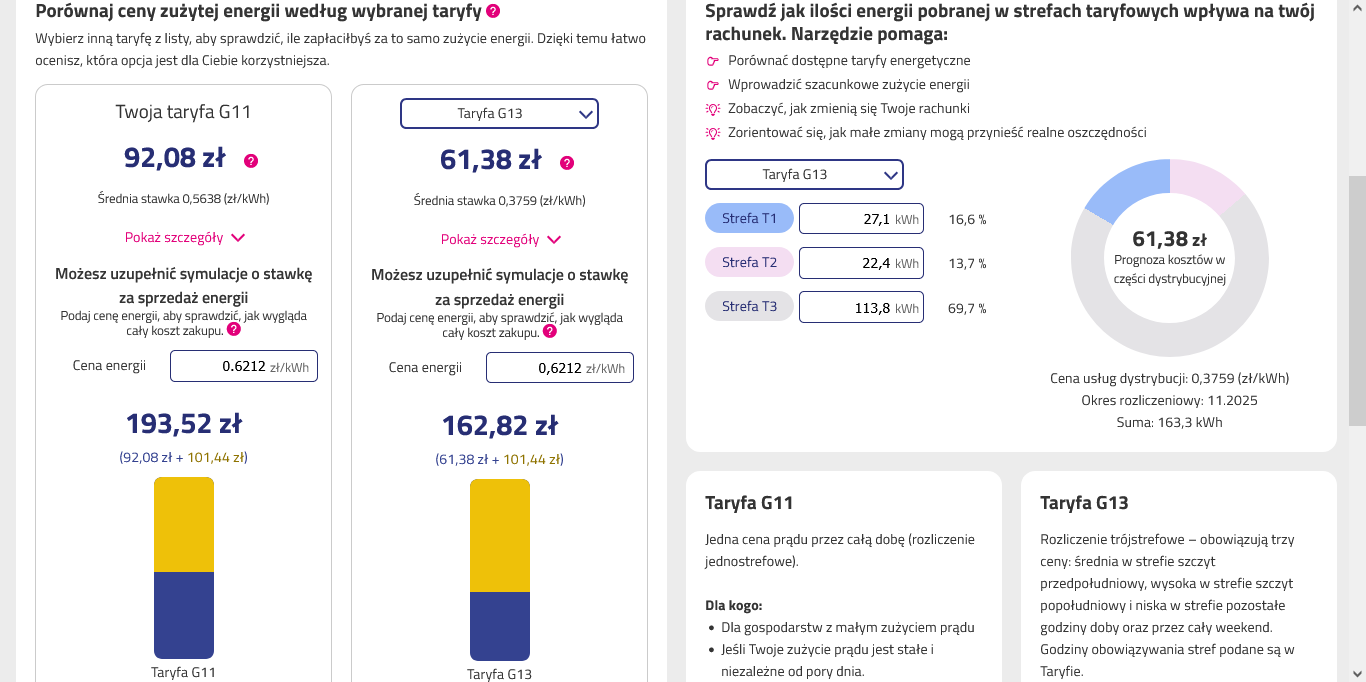The width and height of the screenshot is (1366, 682).
Task: Click Cena energii field in G13 card
Action: click(560, 367)
